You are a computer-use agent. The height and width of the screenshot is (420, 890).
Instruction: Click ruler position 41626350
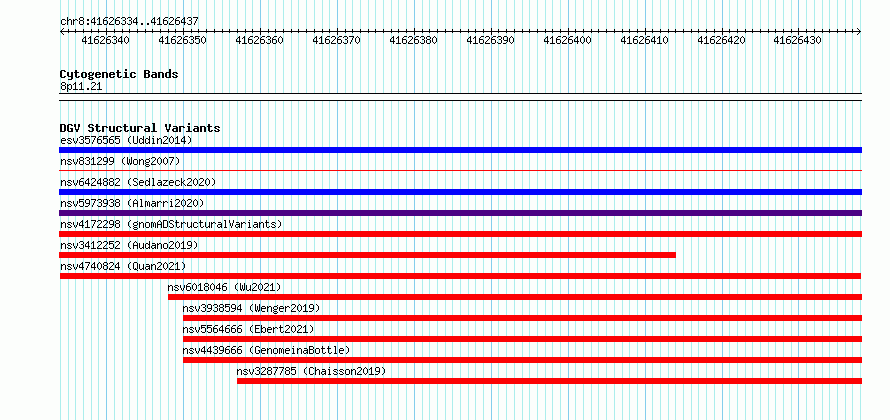[x=183, y=40]
